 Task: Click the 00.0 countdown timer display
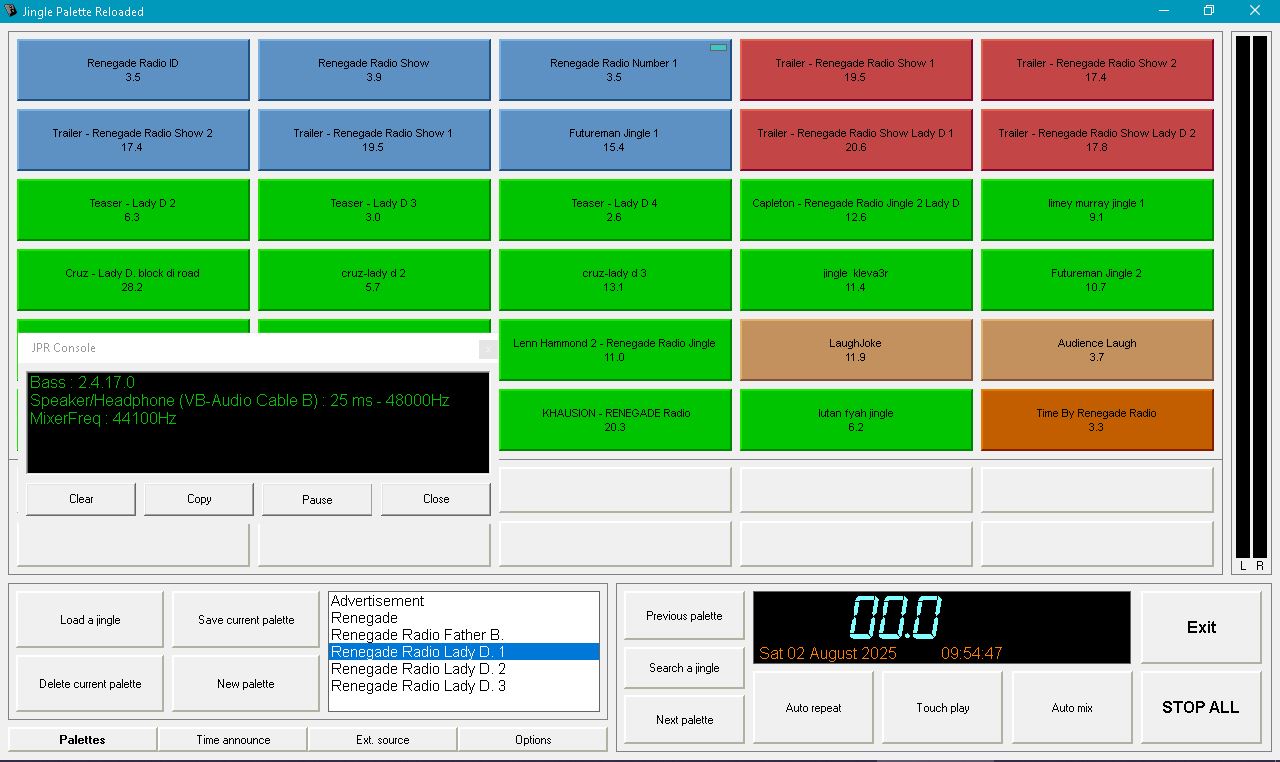(895, 617)
